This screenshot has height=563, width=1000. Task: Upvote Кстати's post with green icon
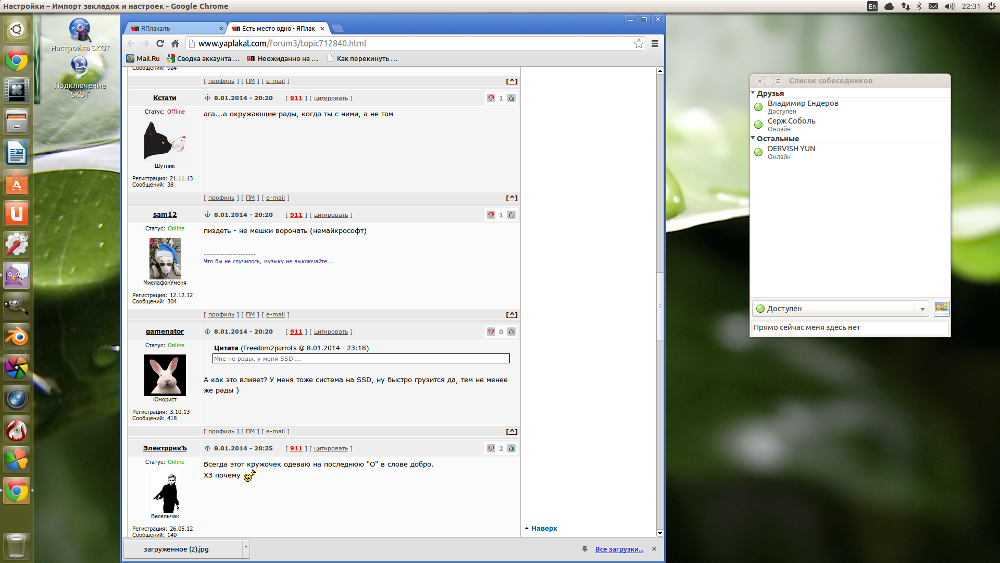click(x=511, y=98)
